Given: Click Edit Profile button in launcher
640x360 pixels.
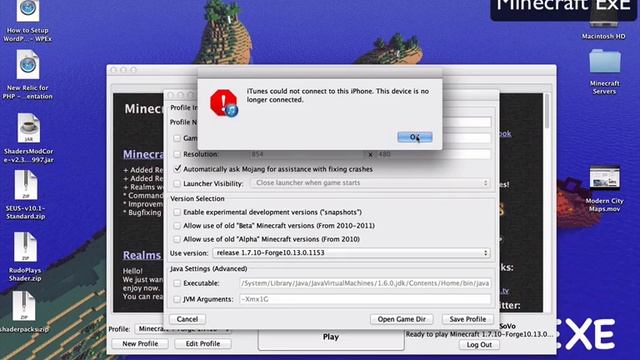Looking at the screenshot, I should point(203,344).
